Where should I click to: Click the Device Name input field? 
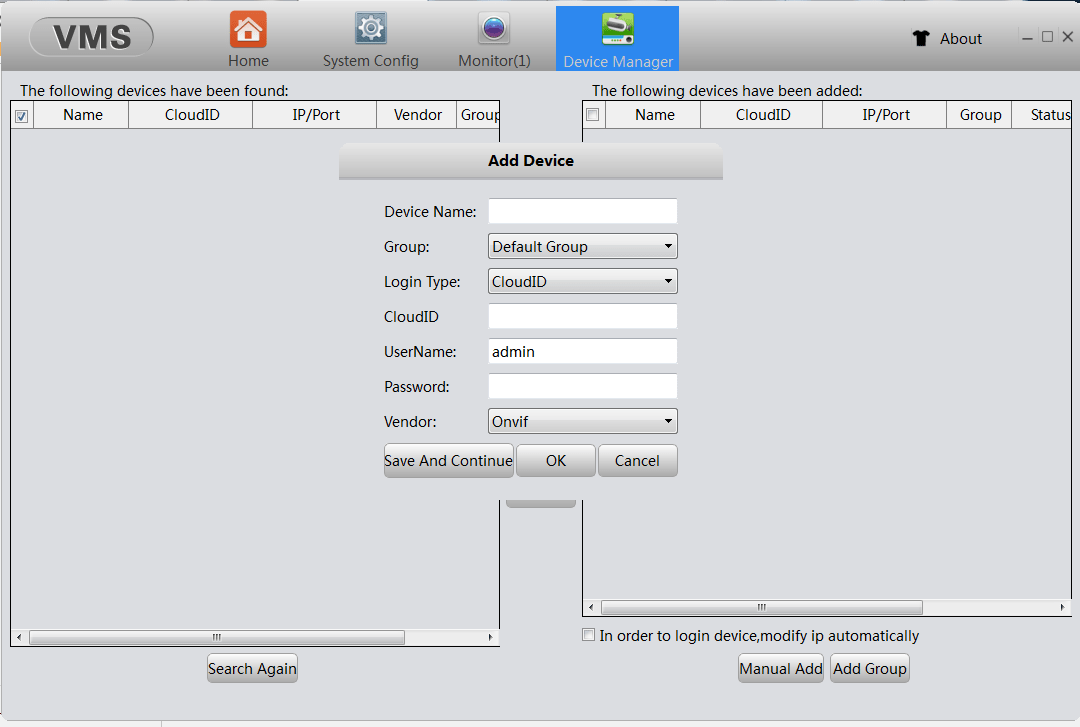click(583, 211)
